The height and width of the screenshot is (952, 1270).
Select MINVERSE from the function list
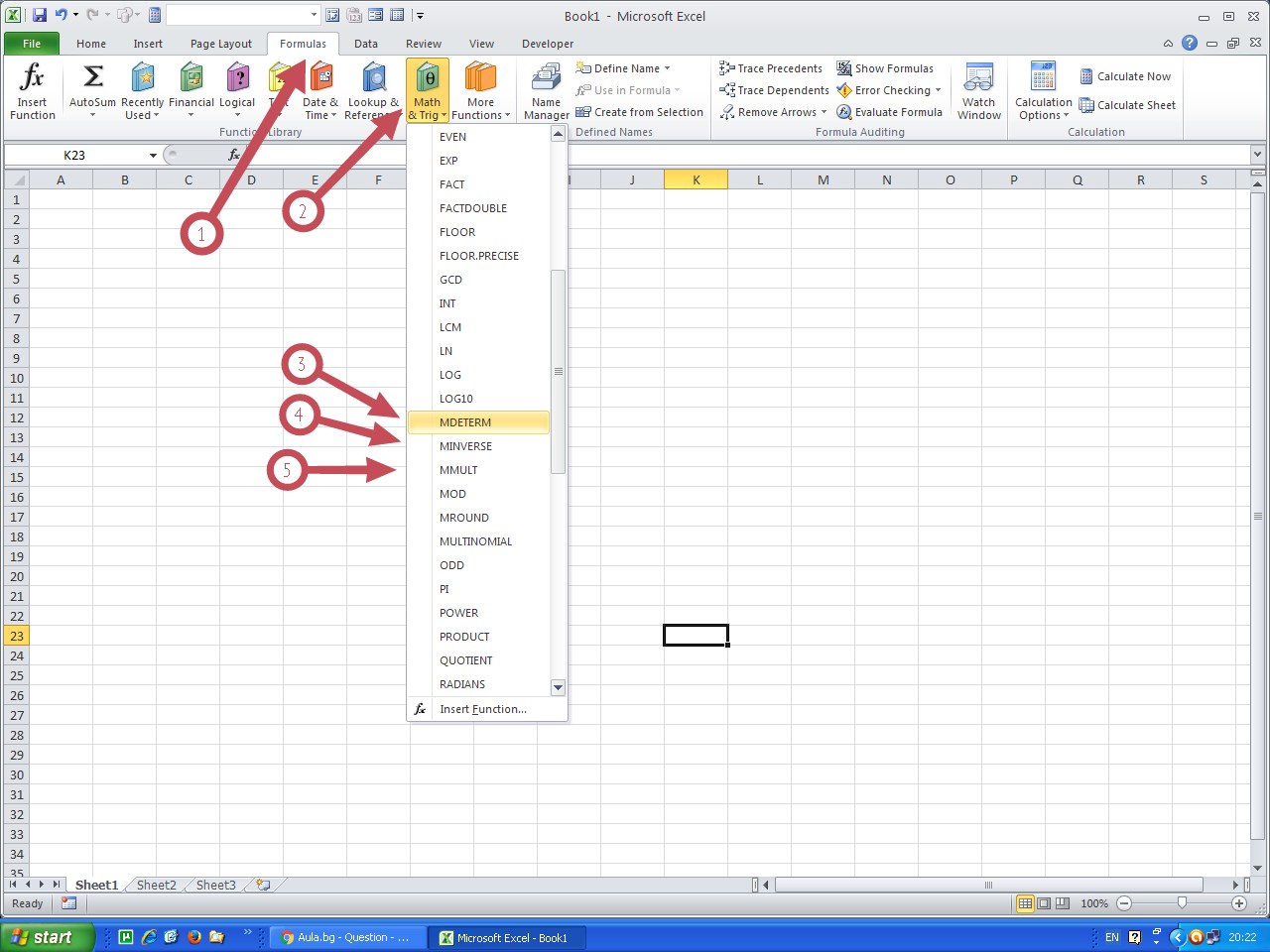[x=479, y=446]
